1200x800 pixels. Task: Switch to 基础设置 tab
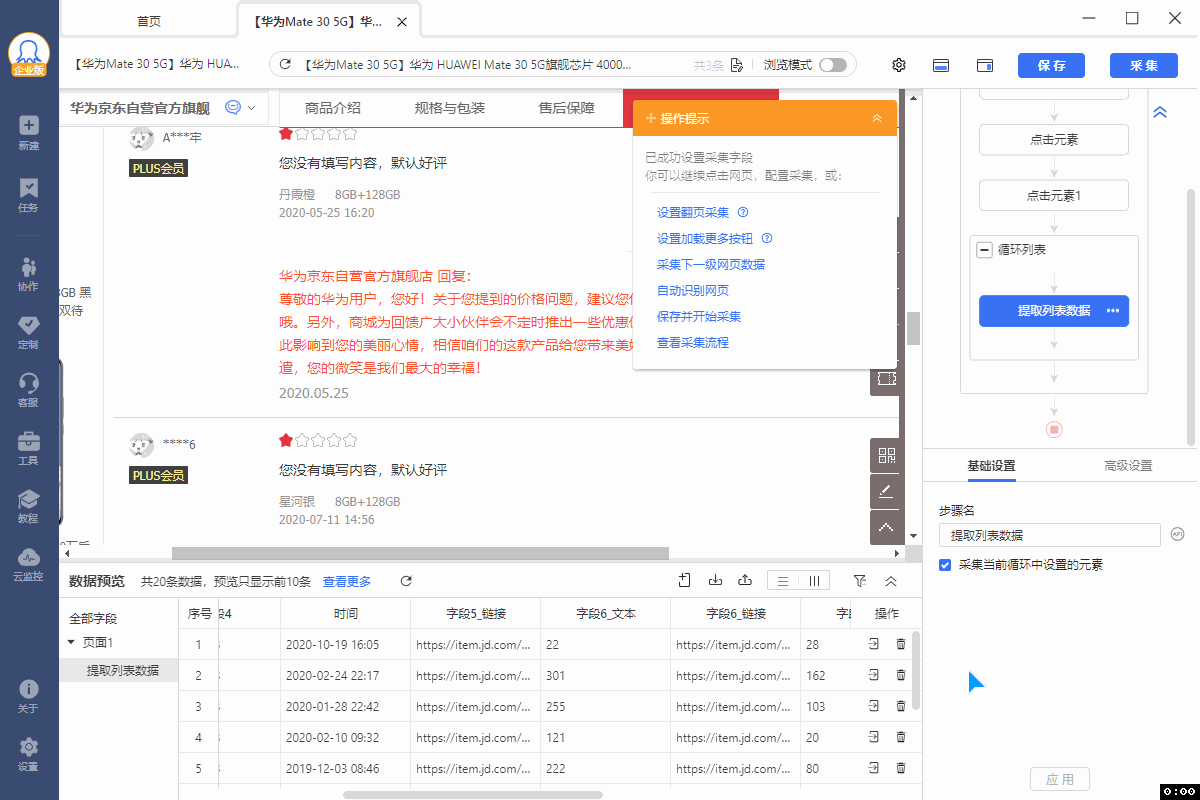point(991,466)
